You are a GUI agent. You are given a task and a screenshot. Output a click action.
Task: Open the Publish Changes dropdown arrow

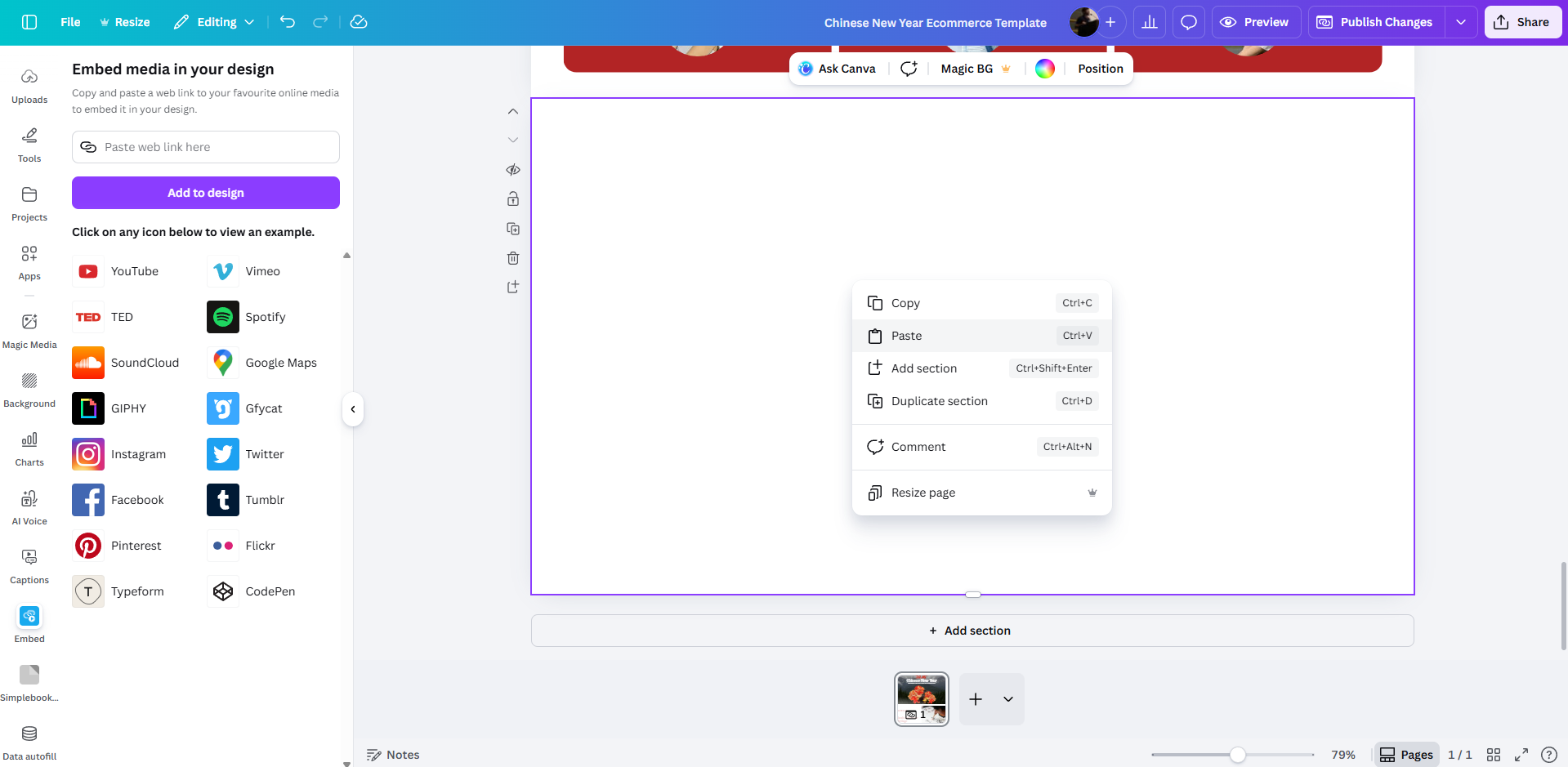coord(1461,22)
